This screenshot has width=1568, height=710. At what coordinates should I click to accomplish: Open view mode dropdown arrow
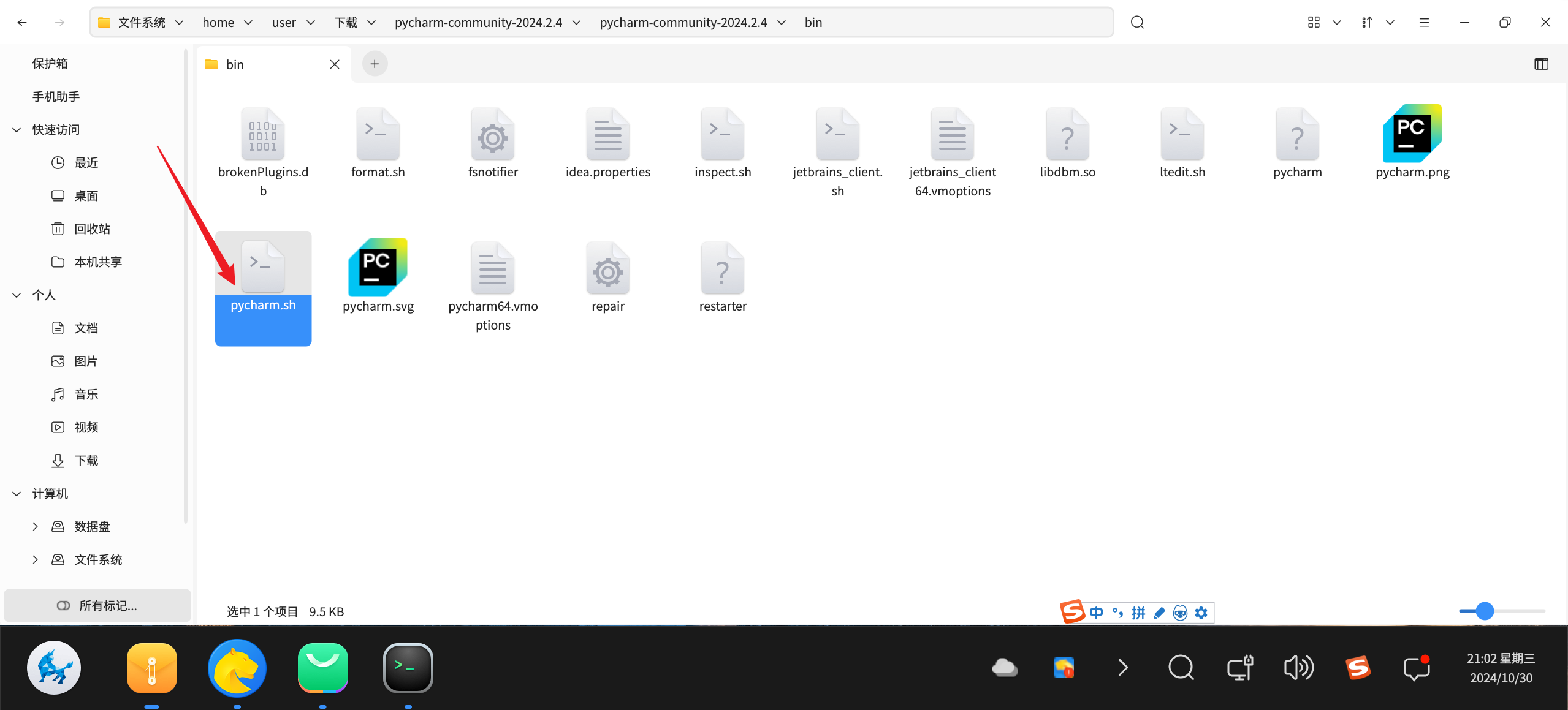[x=1337, y=23]
